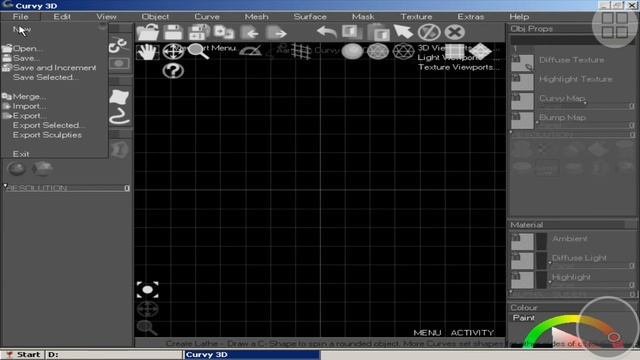Click the open folder toolbar icon
Viewport: 640px width, 360px height.
[x=148, y=32]
